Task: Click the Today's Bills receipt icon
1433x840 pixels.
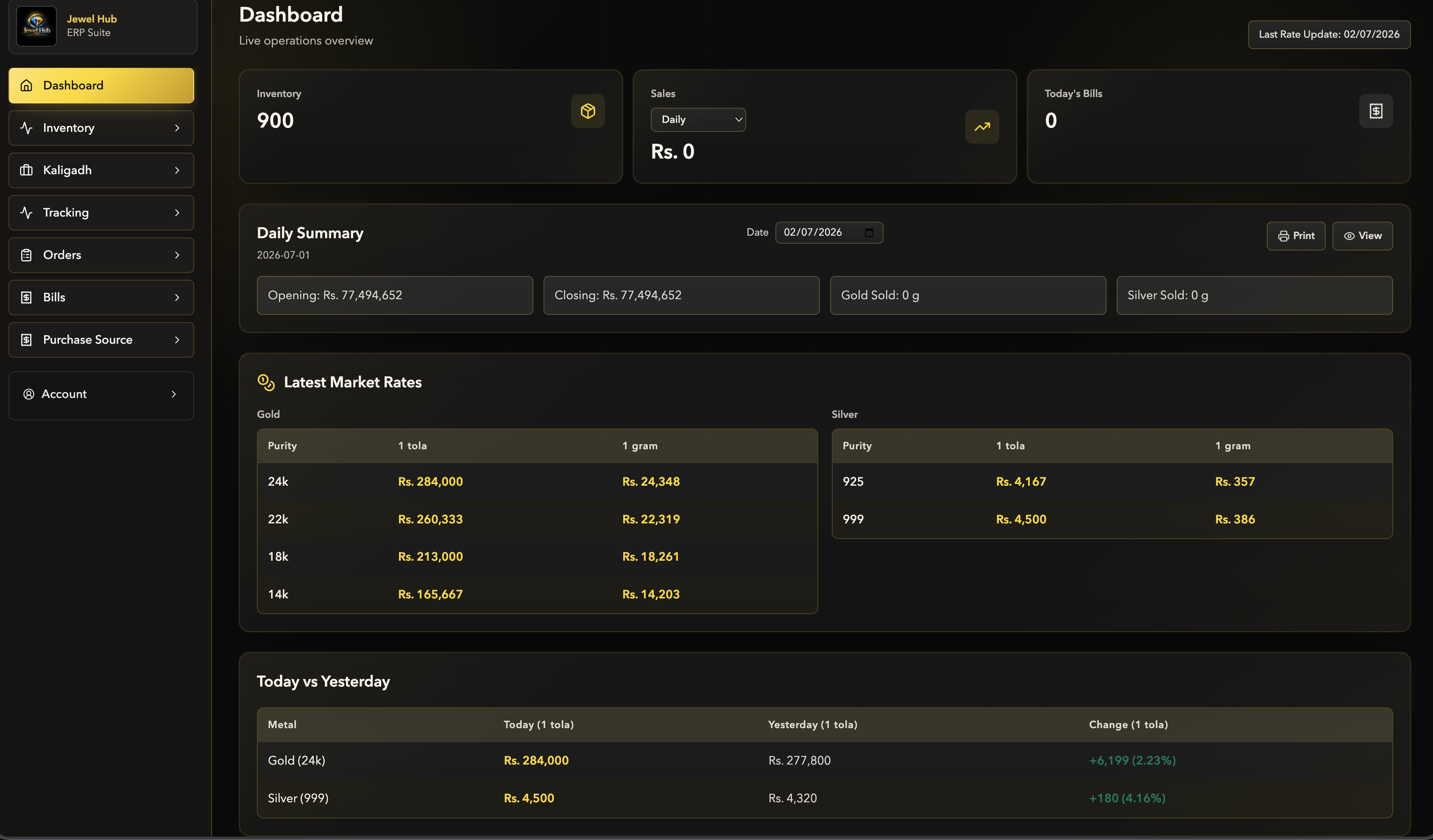Action: point(1376,111)
